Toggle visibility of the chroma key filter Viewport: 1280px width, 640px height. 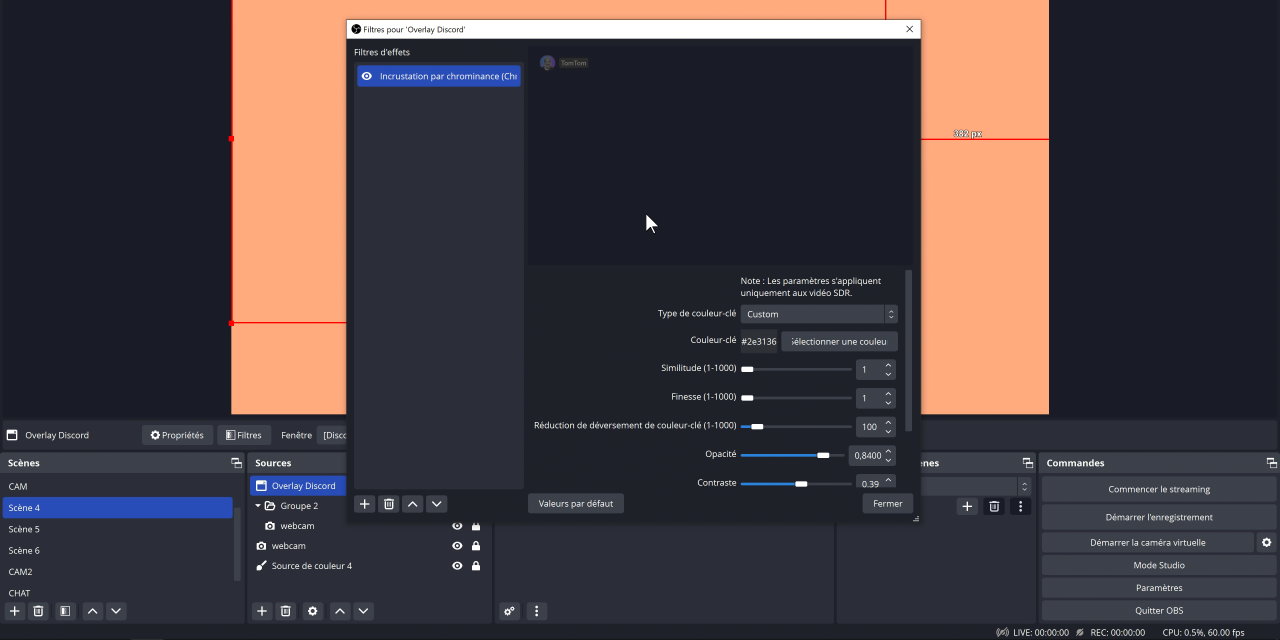[367, 76]
